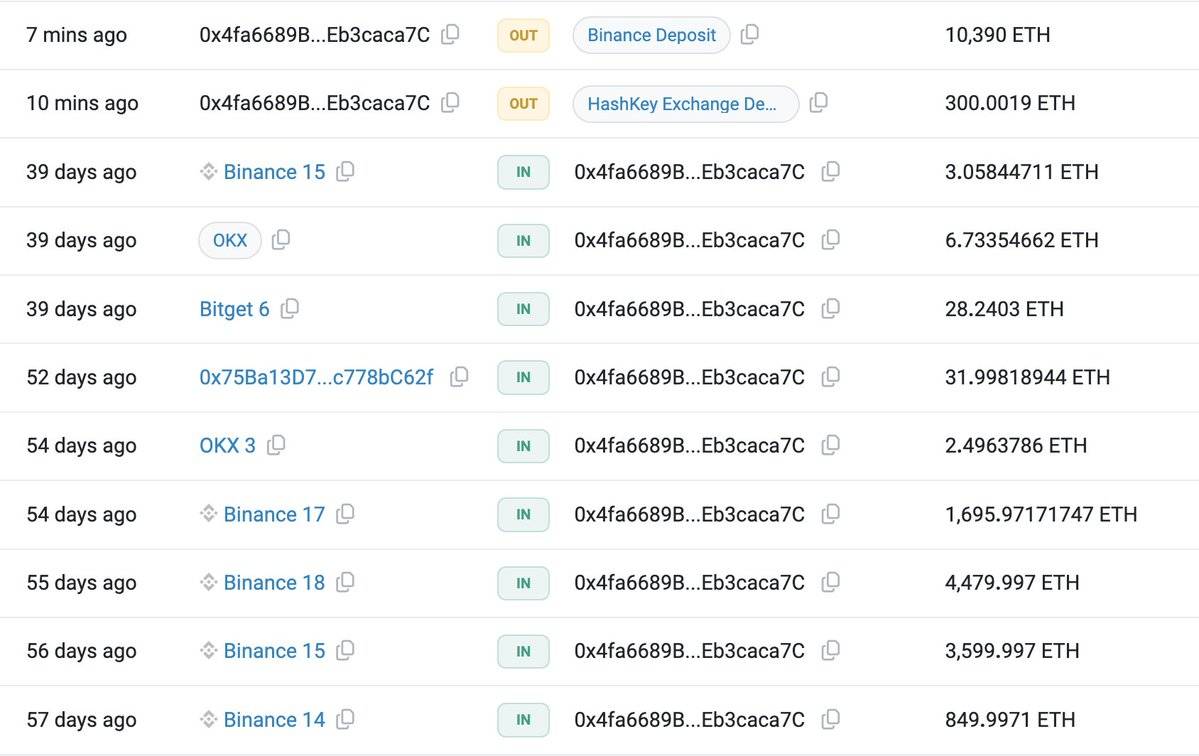The width and height of the screenshot is (1199, 756).
Task: Click the '7 mins ago' timestamp
Action: pyautogui.click(x=76, y=35)
